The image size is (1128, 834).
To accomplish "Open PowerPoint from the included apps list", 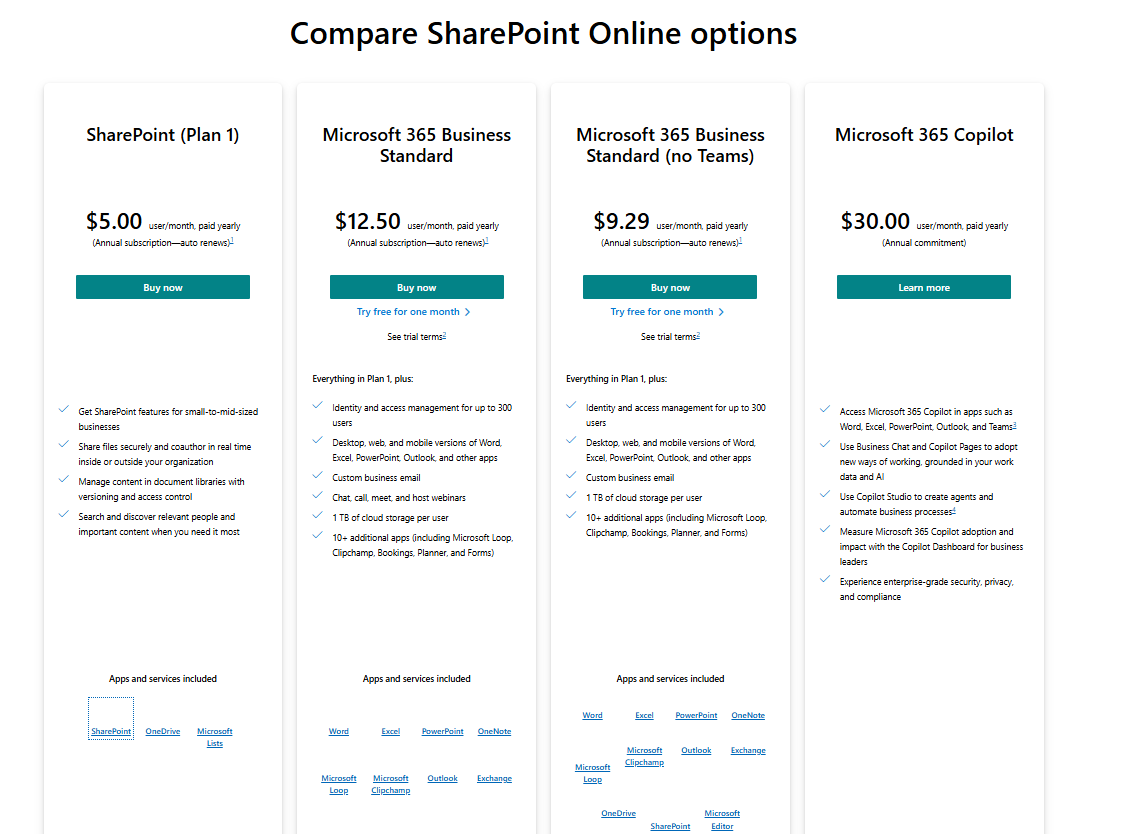I will (x=442, y=731).
